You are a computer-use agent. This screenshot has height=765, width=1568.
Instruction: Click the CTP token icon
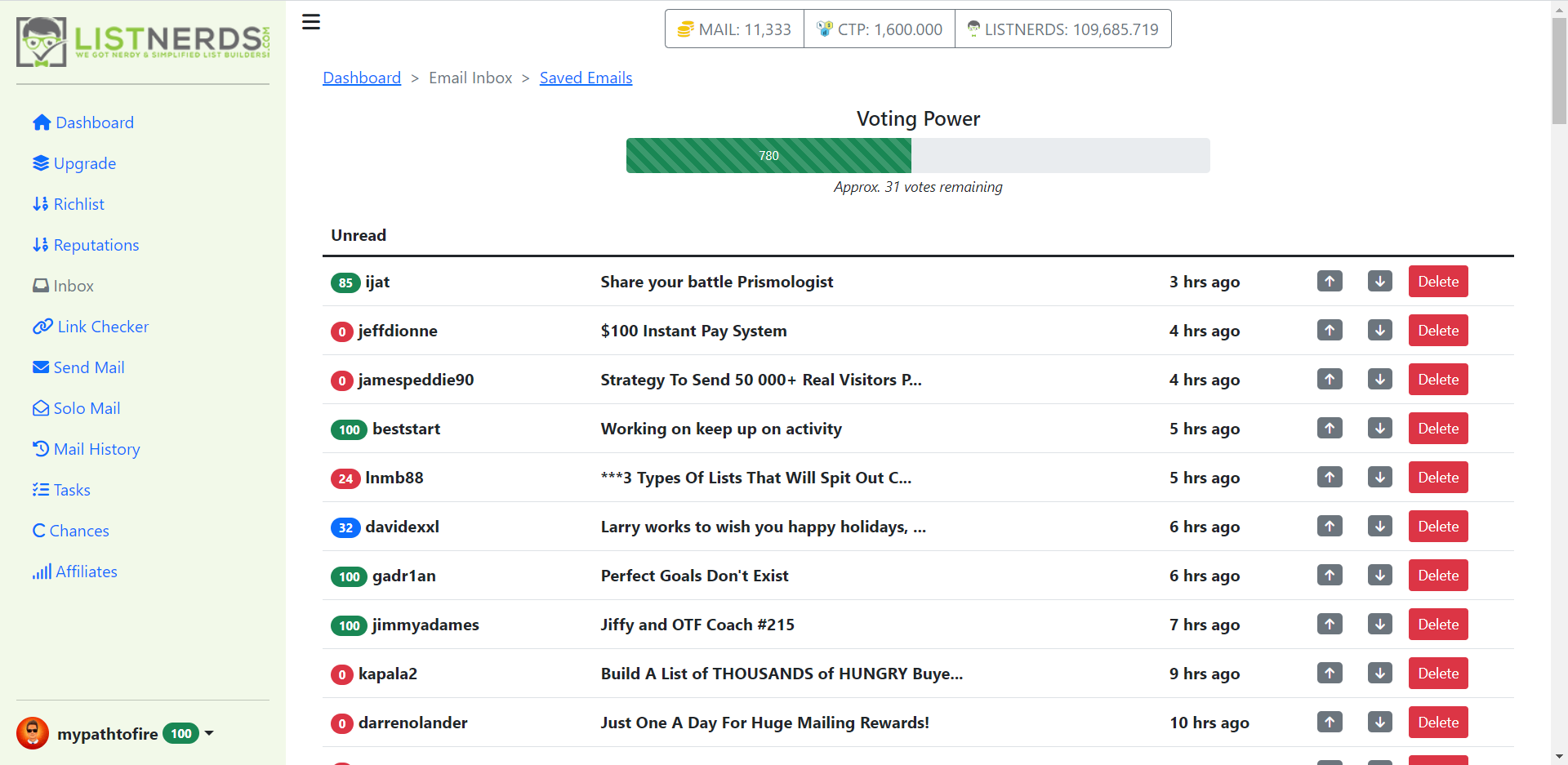point(825,29)
